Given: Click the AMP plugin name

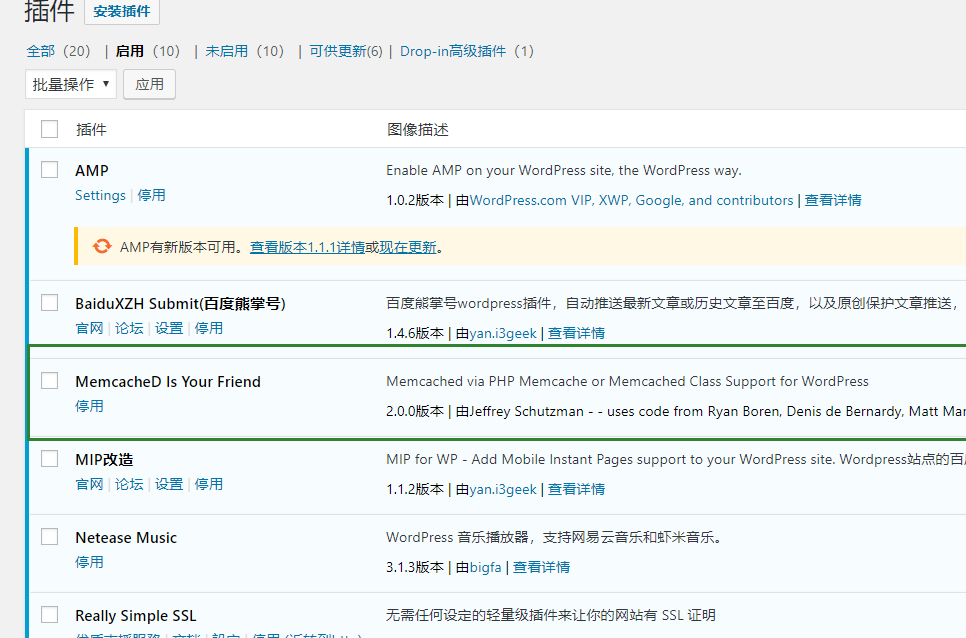Looking at the screenshot, I should 92,171.
